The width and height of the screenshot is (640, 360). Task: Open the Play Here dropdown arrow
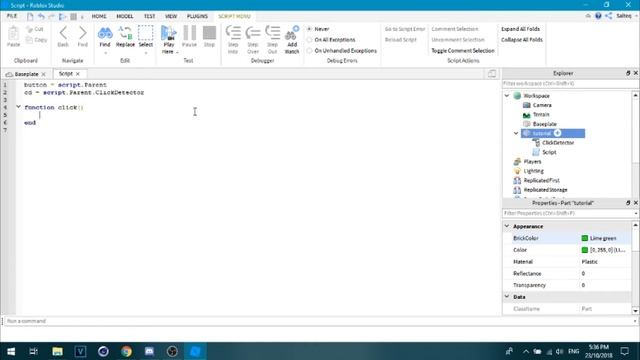[x=177, y=52]
